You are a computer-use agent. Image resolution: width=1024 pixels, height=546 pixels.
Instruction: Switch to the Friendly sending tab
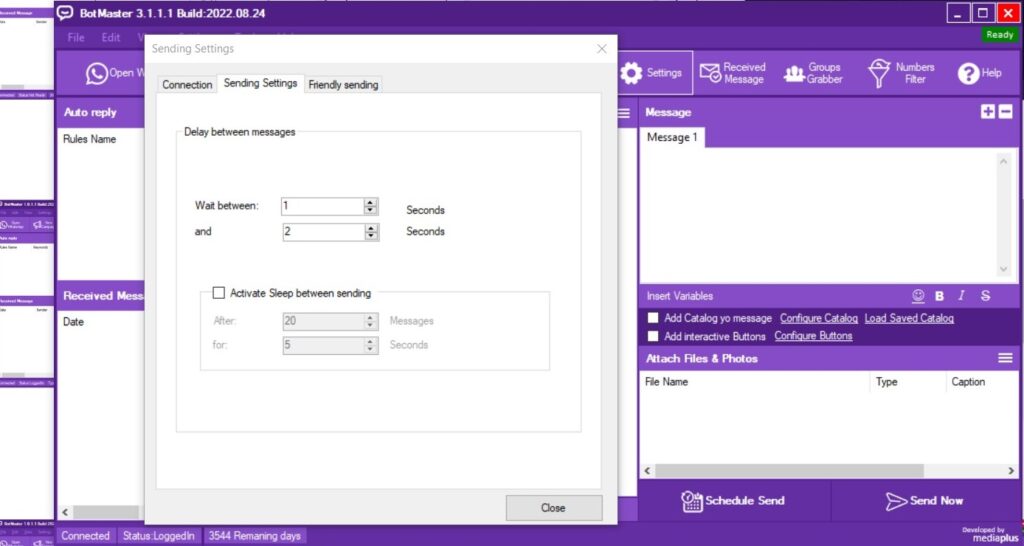[343, 85]
